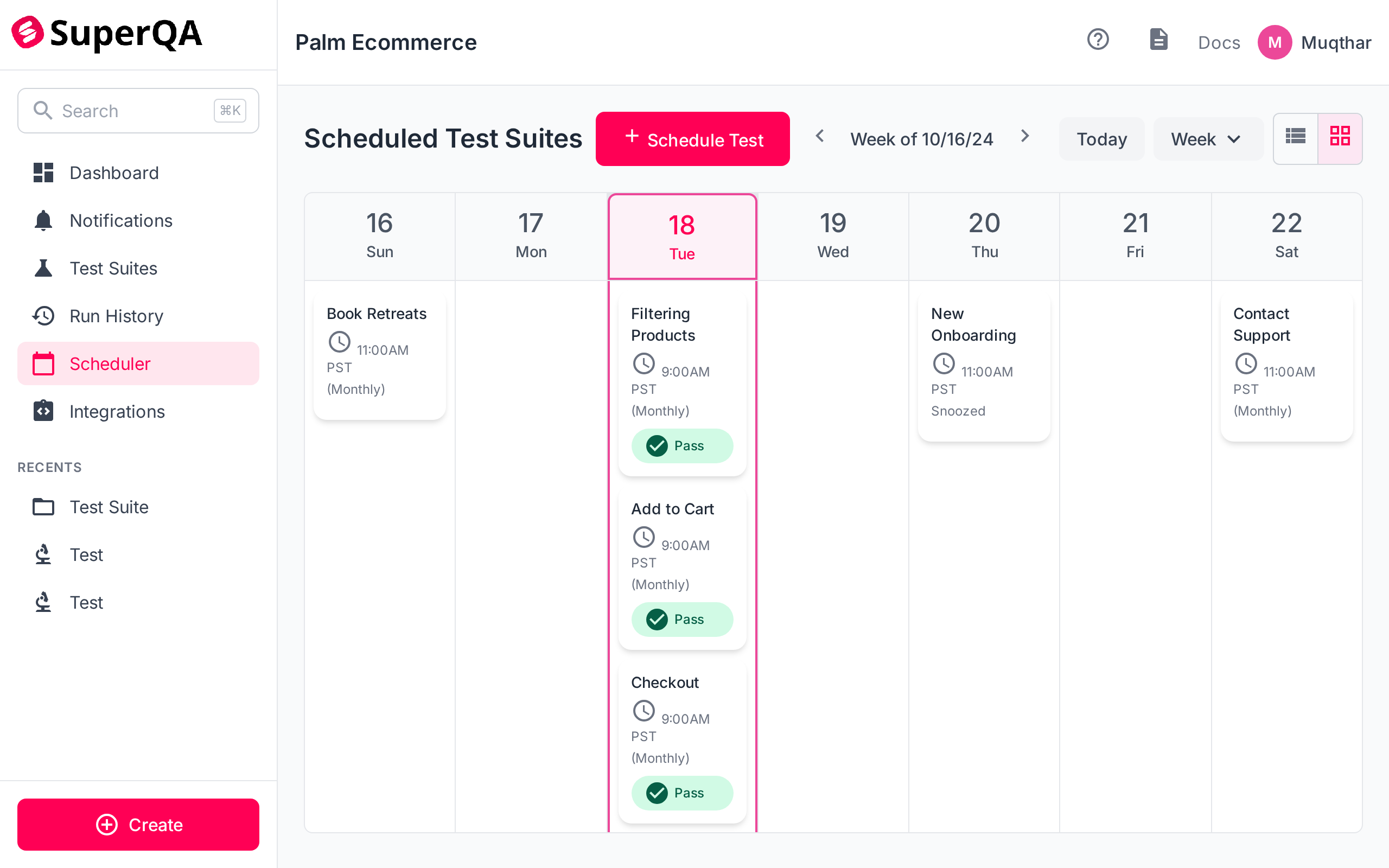
Task: Go to next week with right chevron
Action: [x=1025, y=136]
